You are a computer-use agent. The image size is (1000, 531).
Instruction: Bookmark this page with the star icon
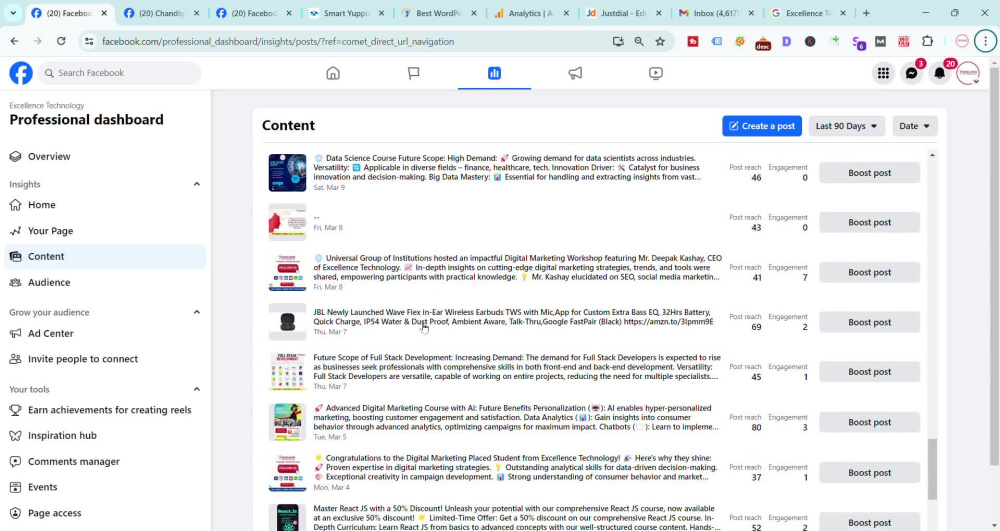pos(660,41)
